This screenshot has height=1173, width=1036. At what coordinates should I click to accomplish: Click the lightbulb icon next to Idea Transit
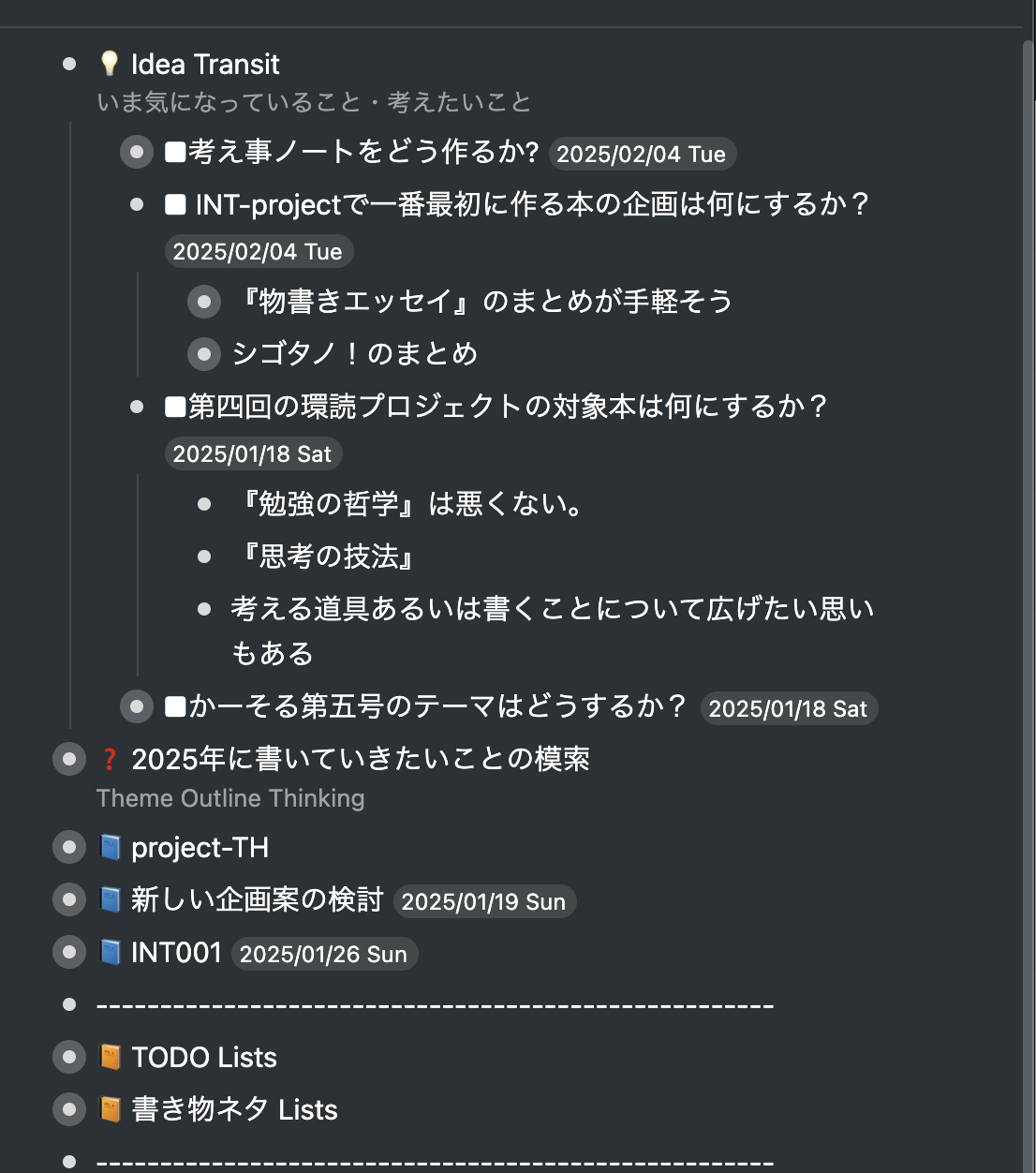pos(108,63)
